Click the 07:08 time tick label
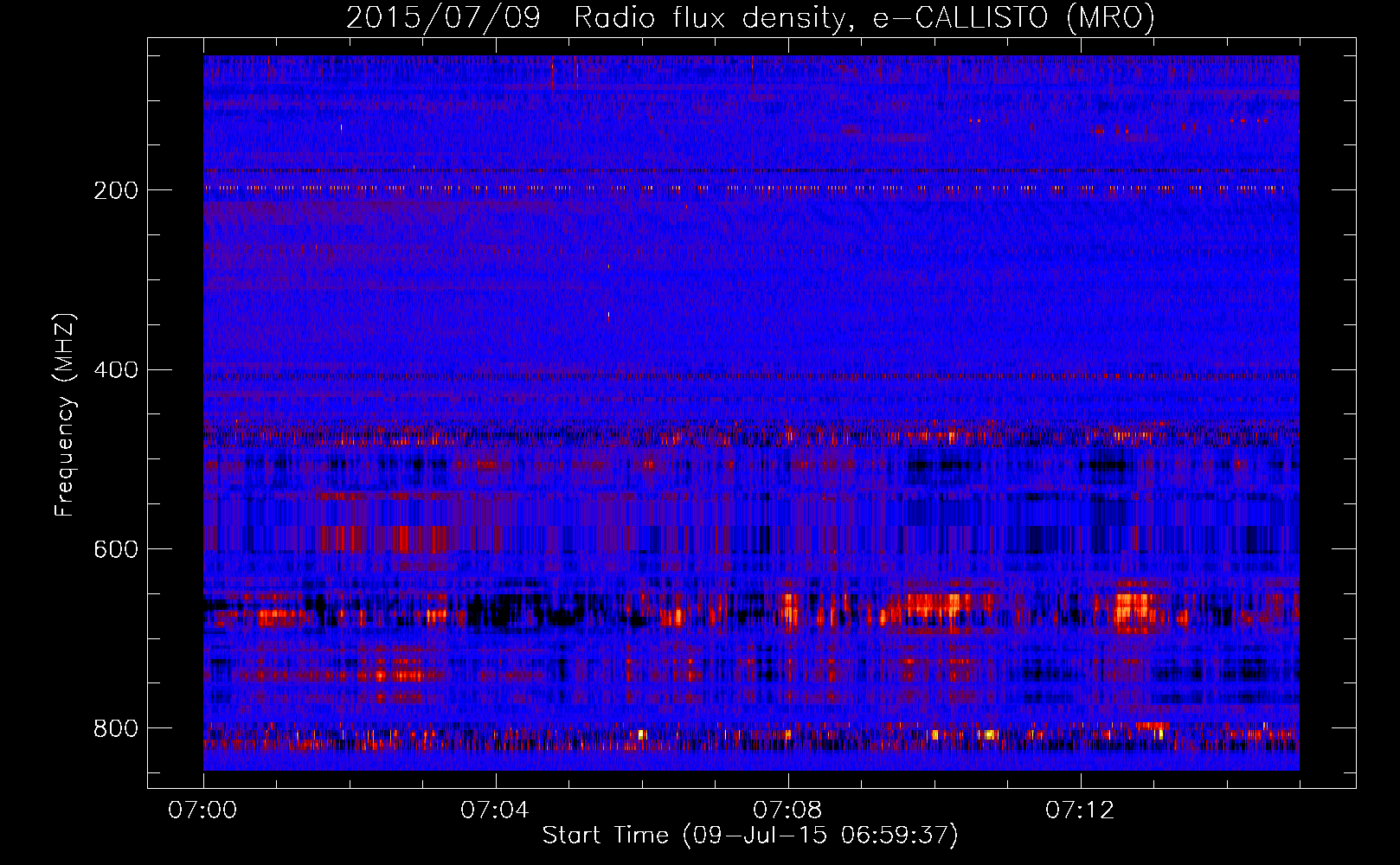1400x865 pixels. [x=787, y=811]
